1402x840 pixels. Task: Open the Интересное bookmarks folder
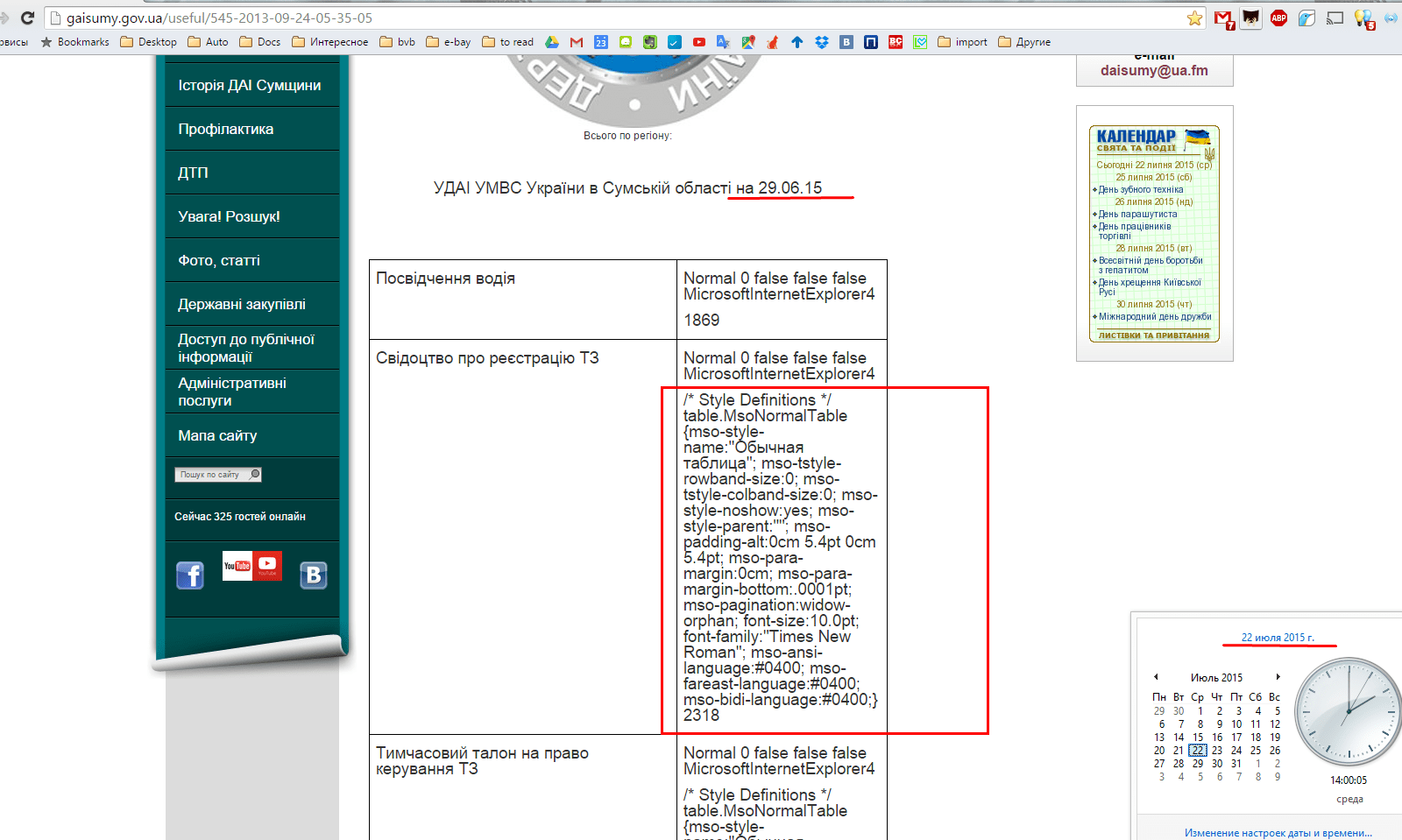[x=330, y=42]
